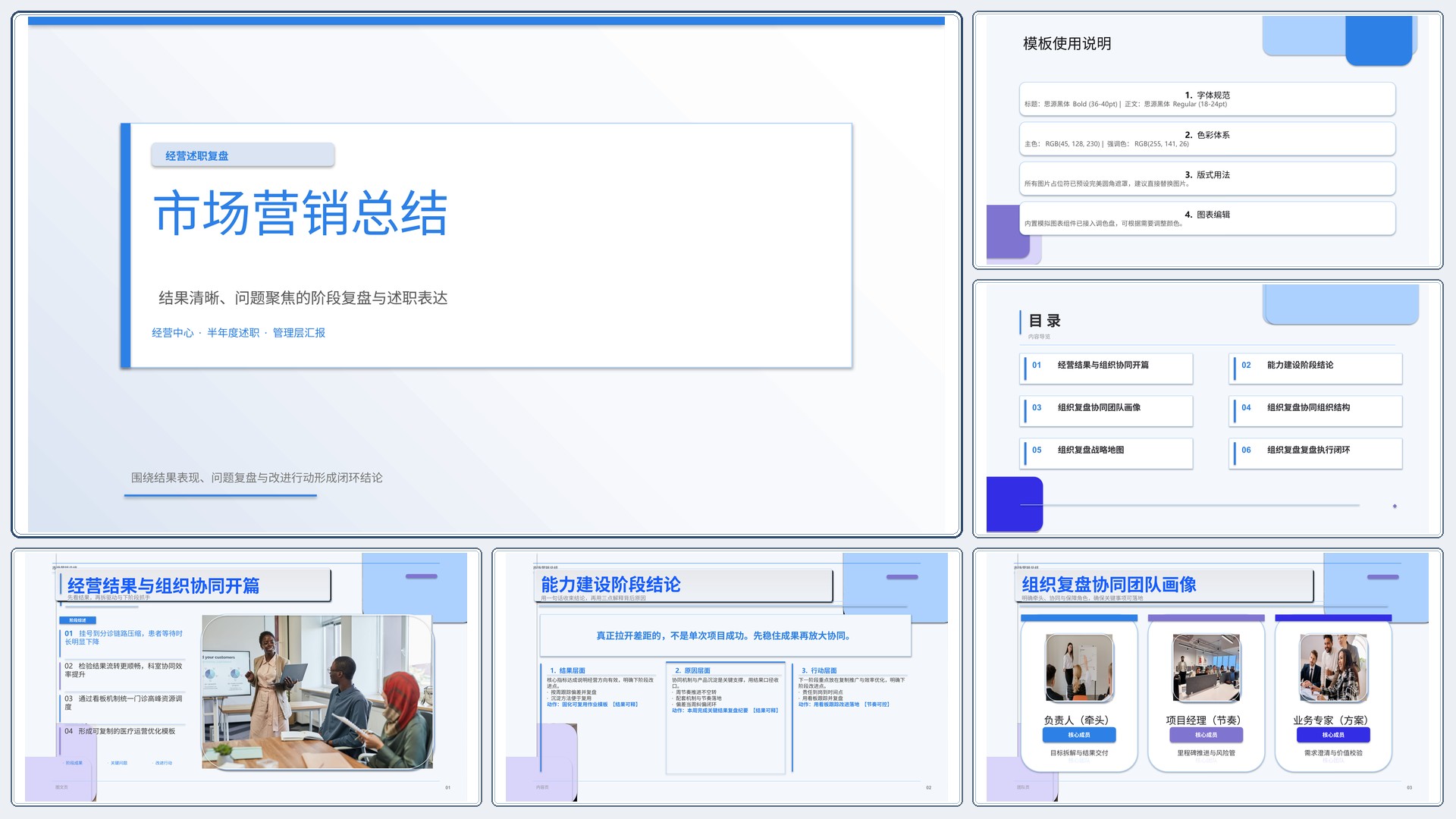
Task: Select the 经营结果与组织协同开篇 slide thumbnail
Action: (246, 676)
